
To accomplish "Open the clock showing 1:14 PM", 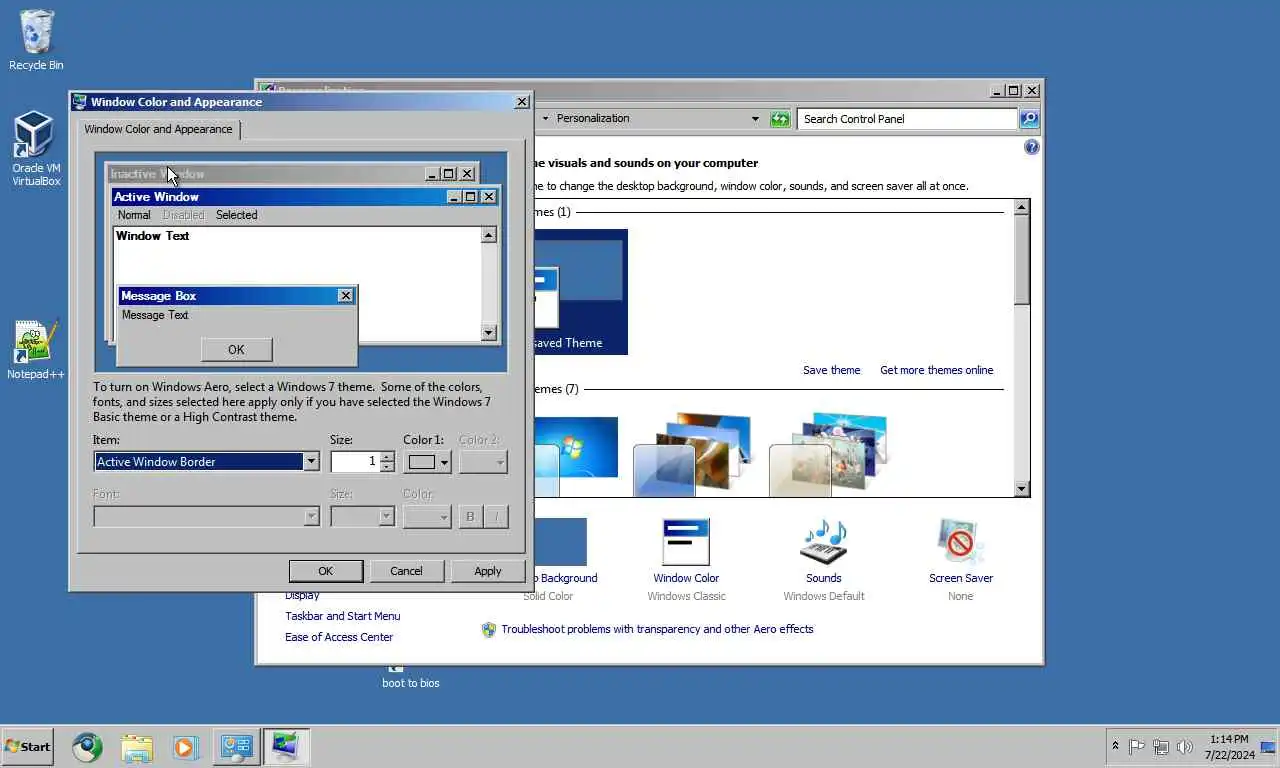I will tap(1229, 747).
